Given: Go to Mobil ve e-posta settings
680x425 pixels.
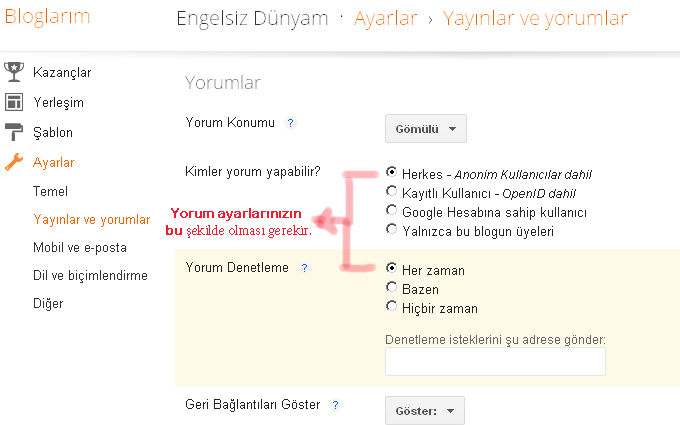Looking at the screenshot, I should 80,247.
